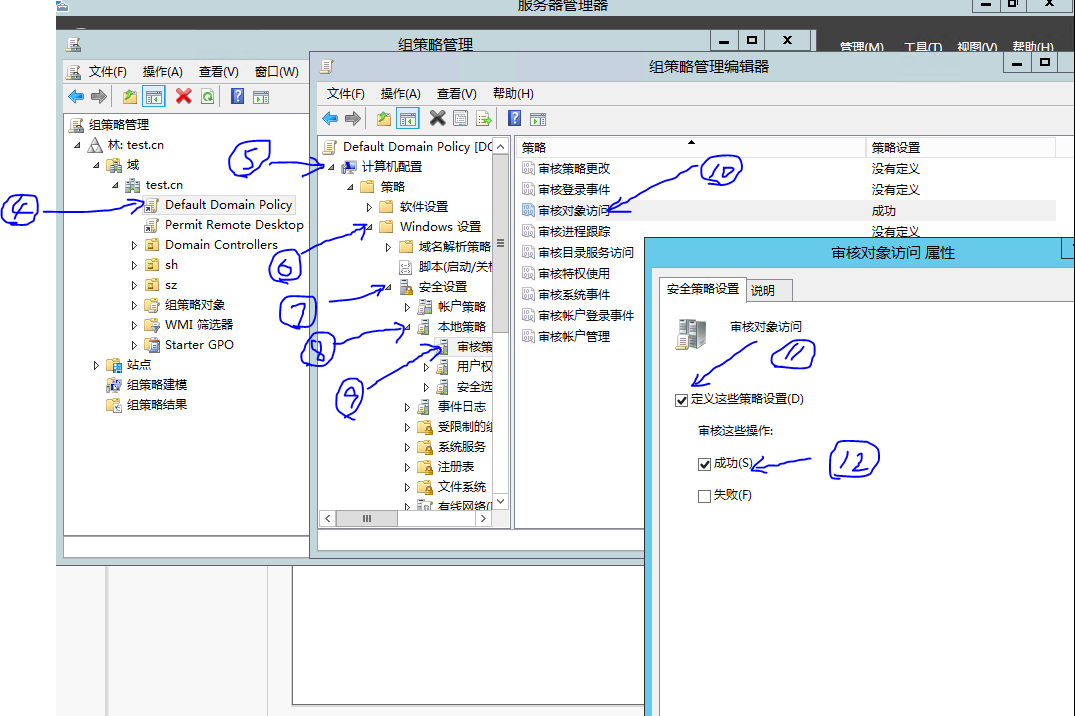Image resolution: width=1075 pixels, height=716 pixels.
Task: Click the Refresh icon in 组策略管理 toolbar
Action: click(208, 96)
